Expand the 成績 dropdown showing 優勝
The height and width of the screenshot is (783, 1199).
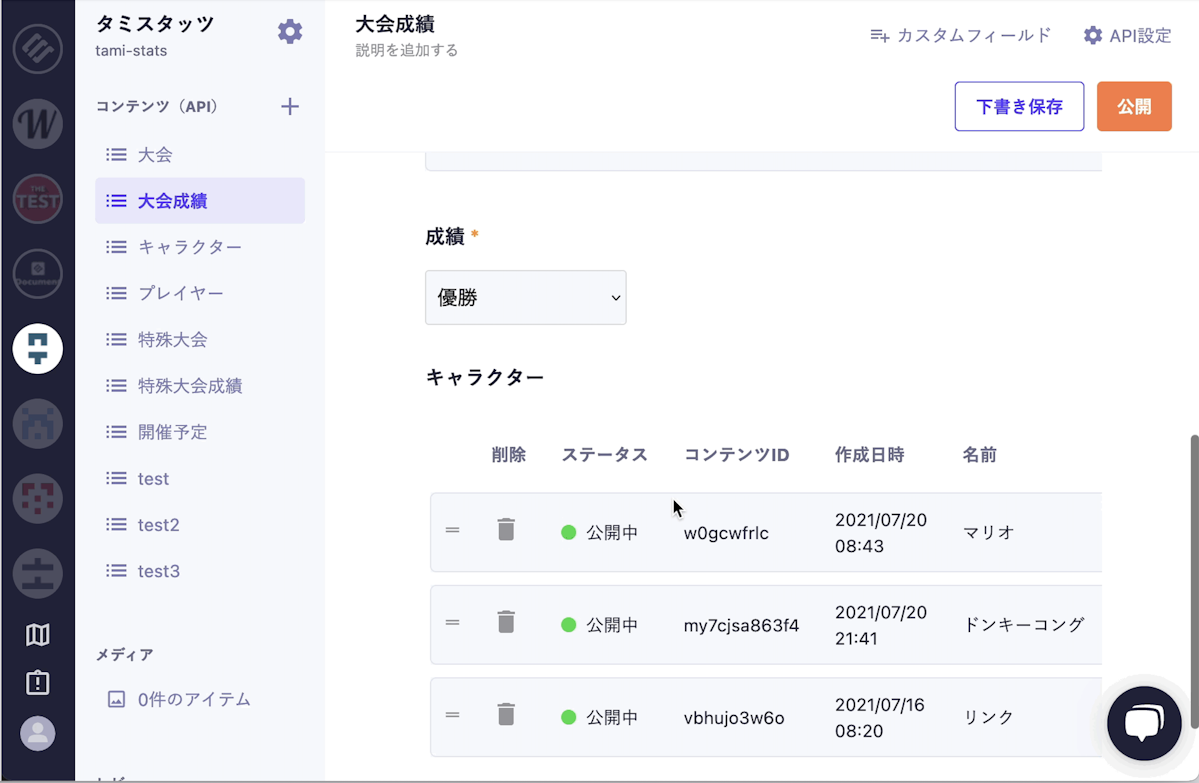pos(526,298)
